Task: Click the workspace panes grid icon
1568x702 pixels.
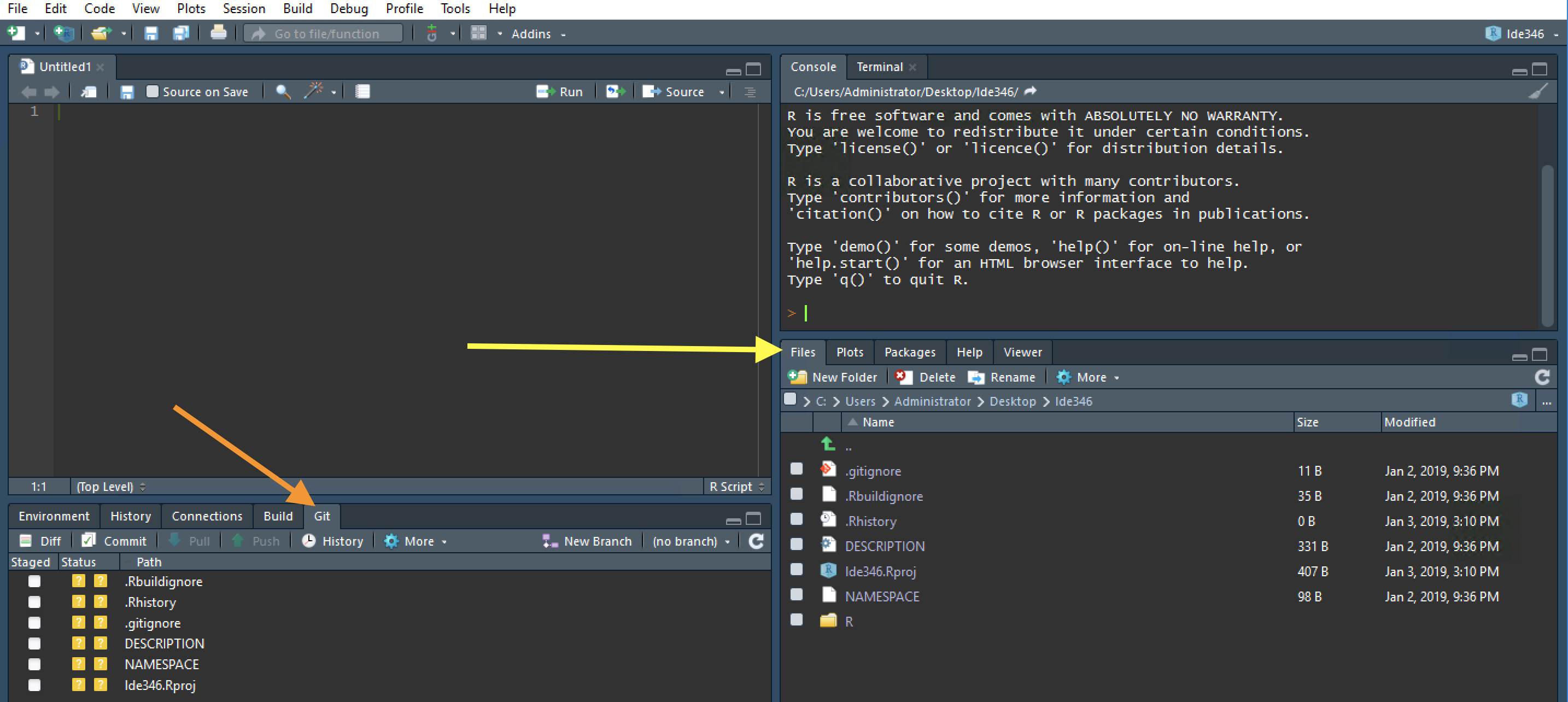Action: click(479, 33)
